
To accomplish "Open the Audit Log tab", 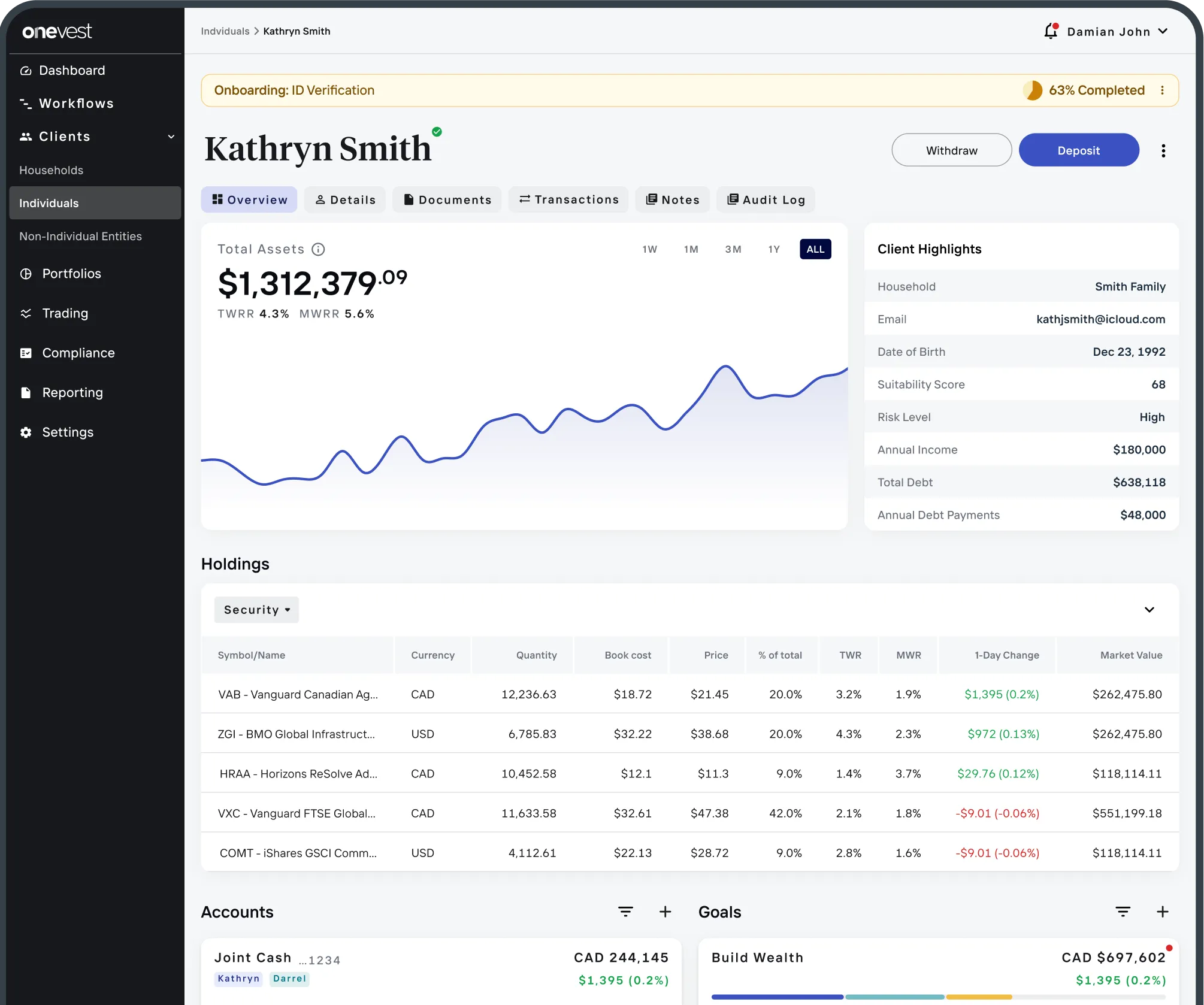I will pyautogui.click(x=766, y=199).
